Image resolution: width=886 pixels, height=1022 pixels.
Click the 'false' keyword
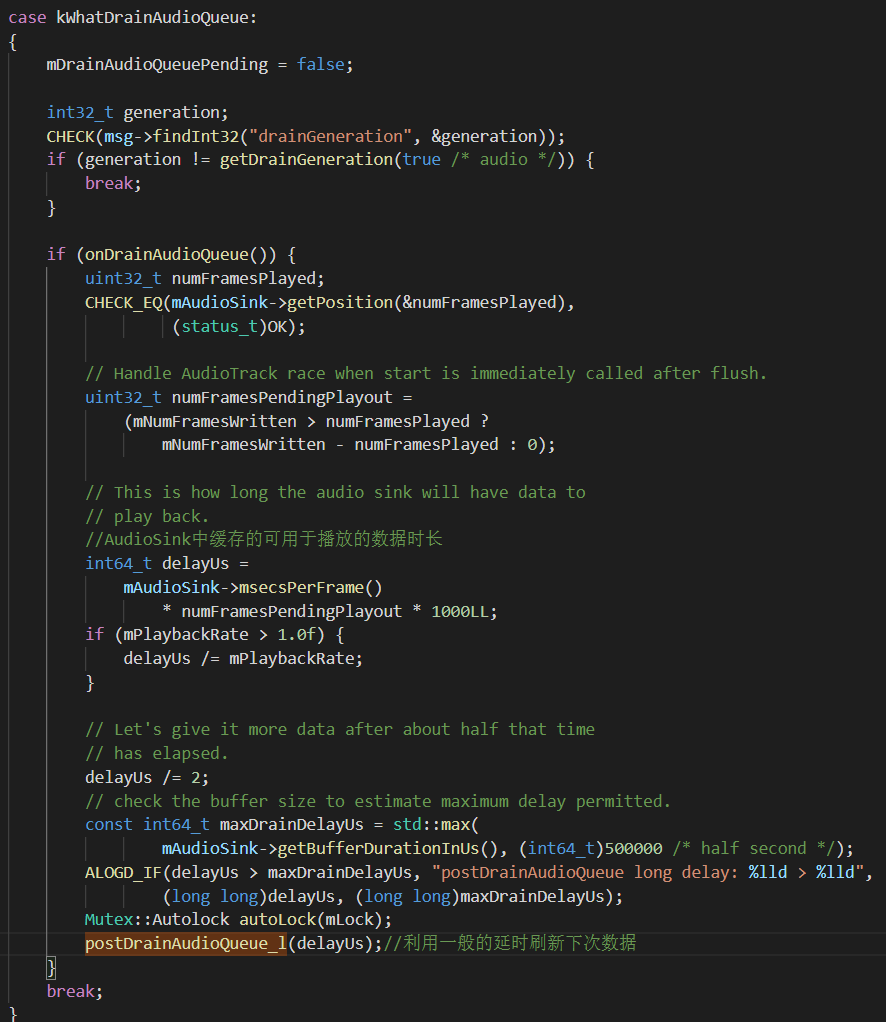click(320, 65)
